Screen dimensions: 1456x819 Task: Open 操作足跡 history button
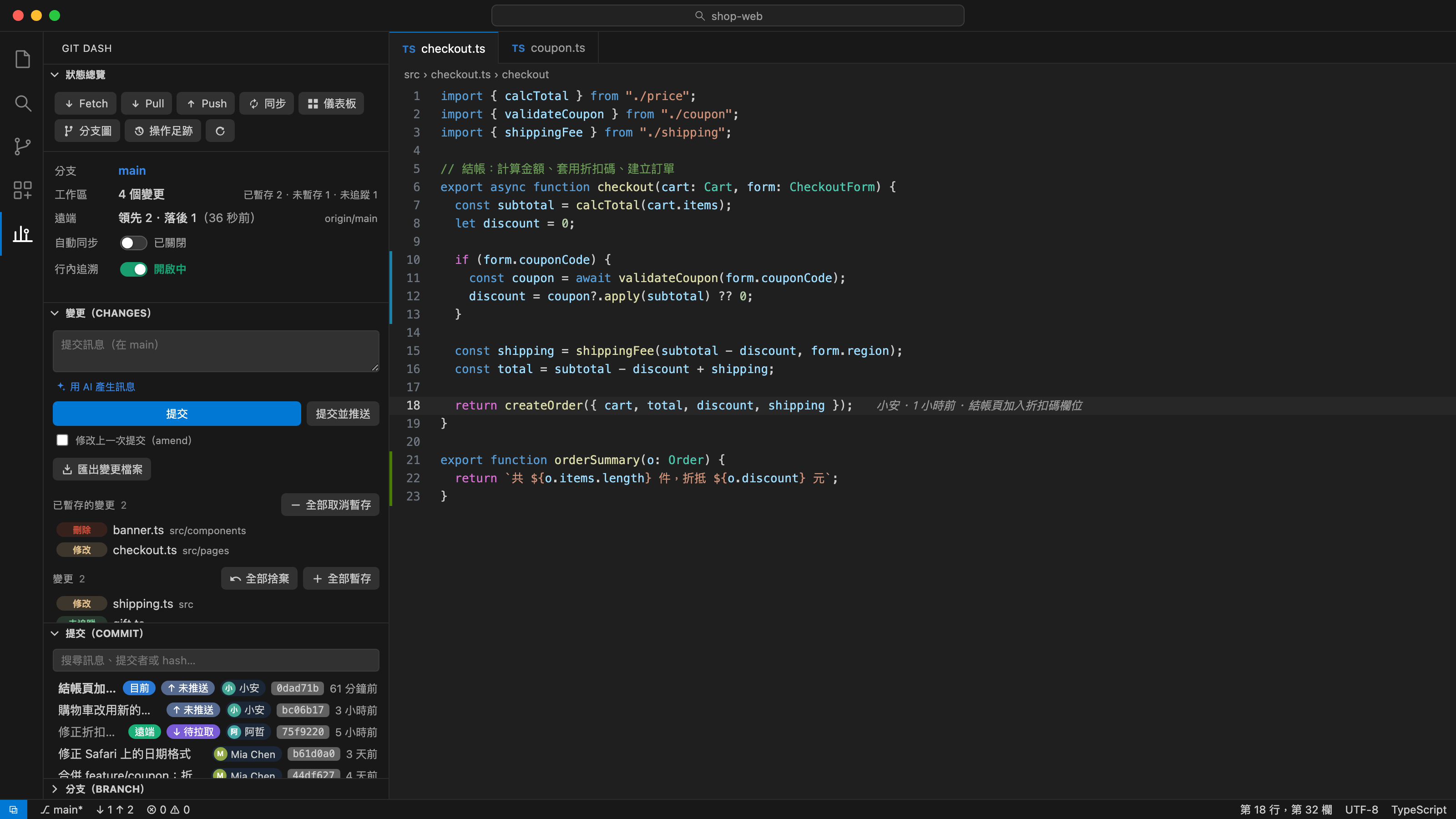[163, 131]
